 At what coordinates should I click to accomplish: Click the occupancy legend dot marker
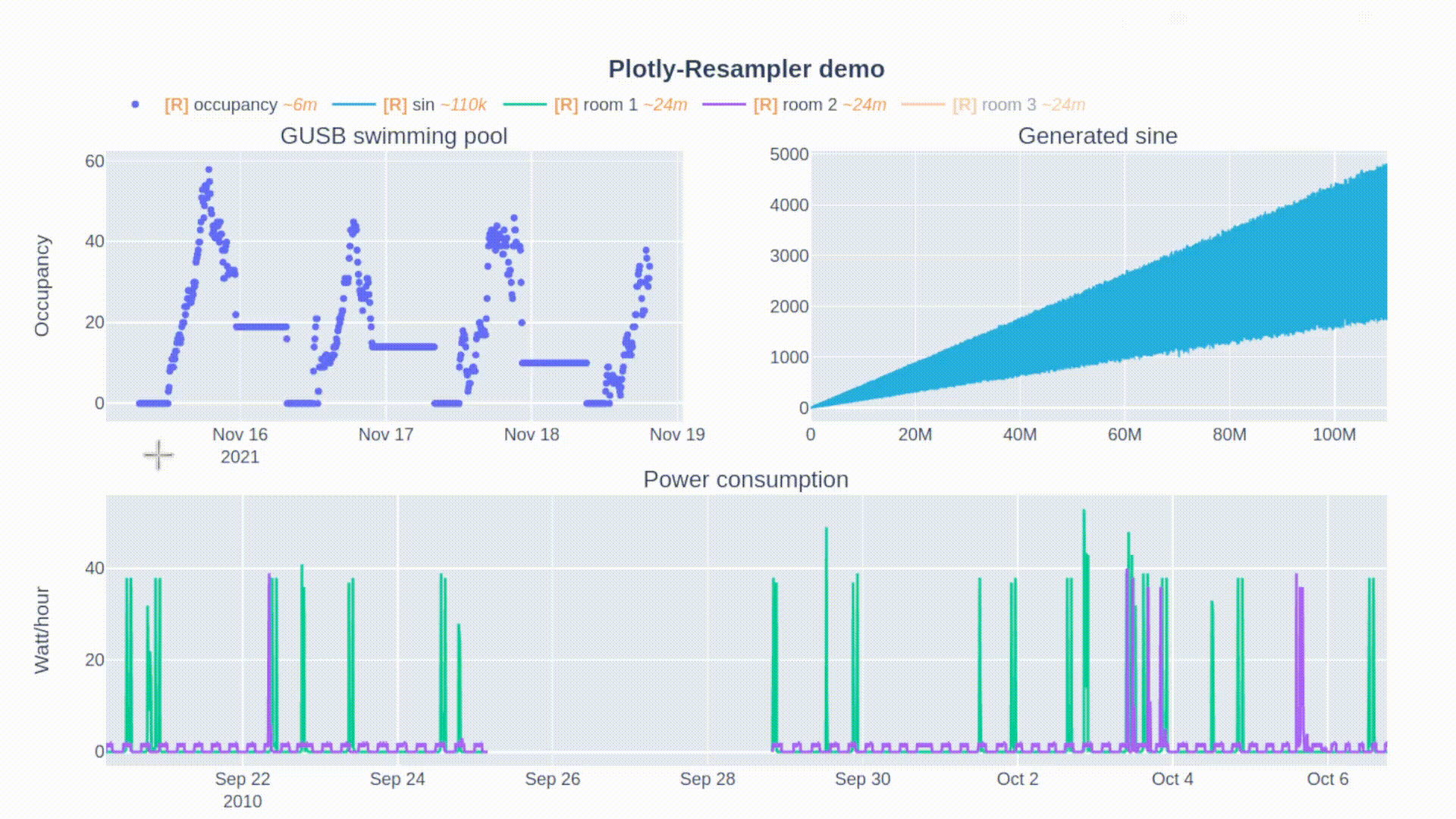135,105
